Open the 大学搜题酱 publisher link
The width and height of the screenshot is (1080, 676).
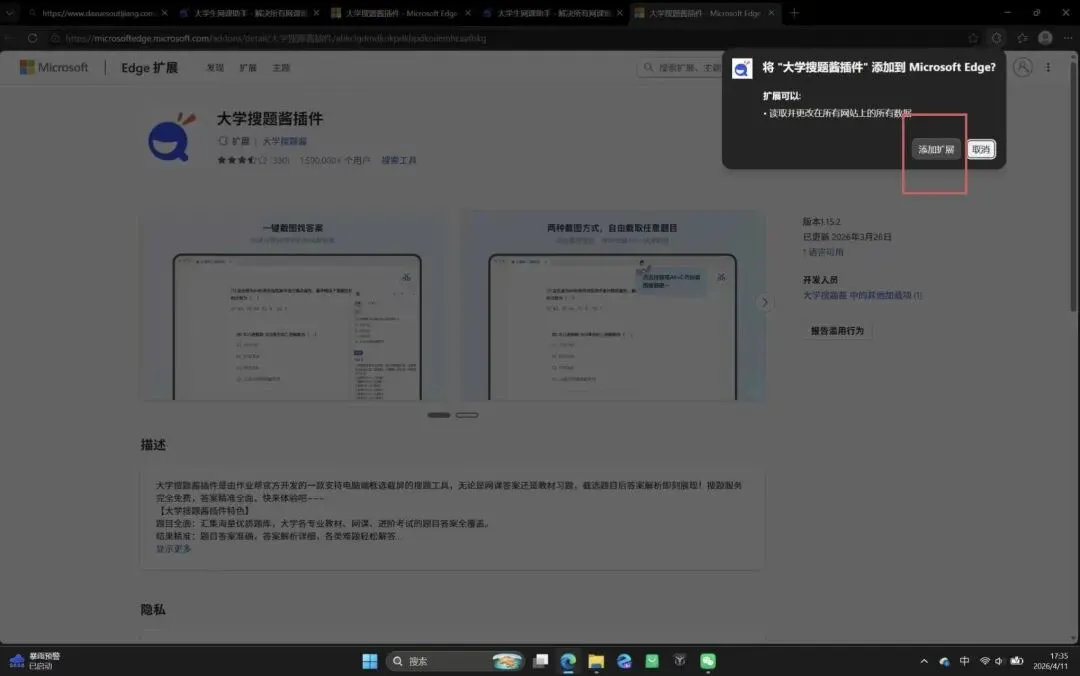[x=284, y=141]
